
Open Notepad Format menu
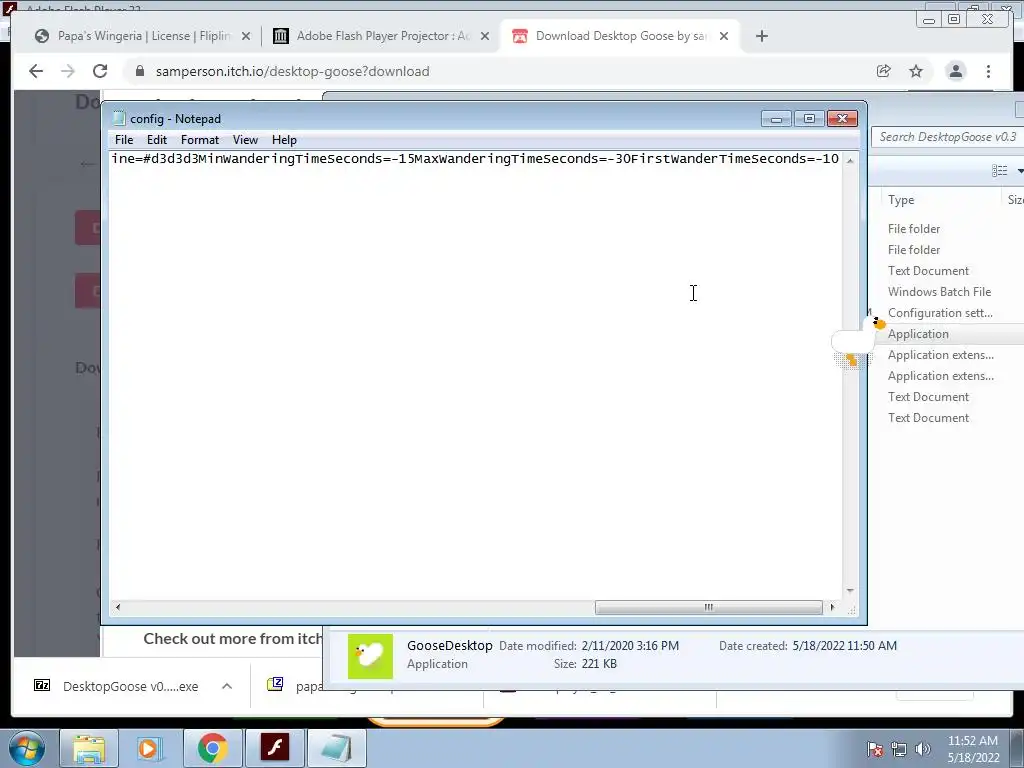[x=200, y=140]
